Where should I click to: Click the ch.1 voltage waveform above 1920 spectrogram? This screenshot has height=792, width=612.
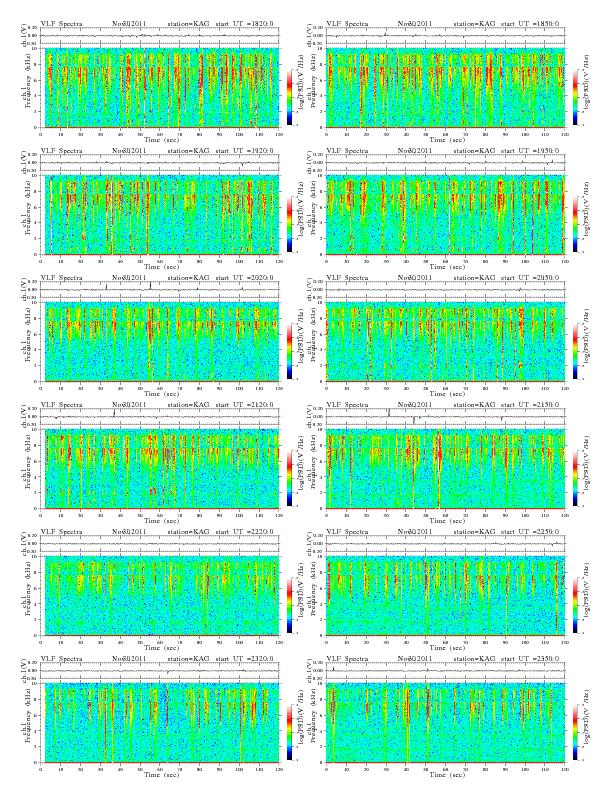(160, 163)
